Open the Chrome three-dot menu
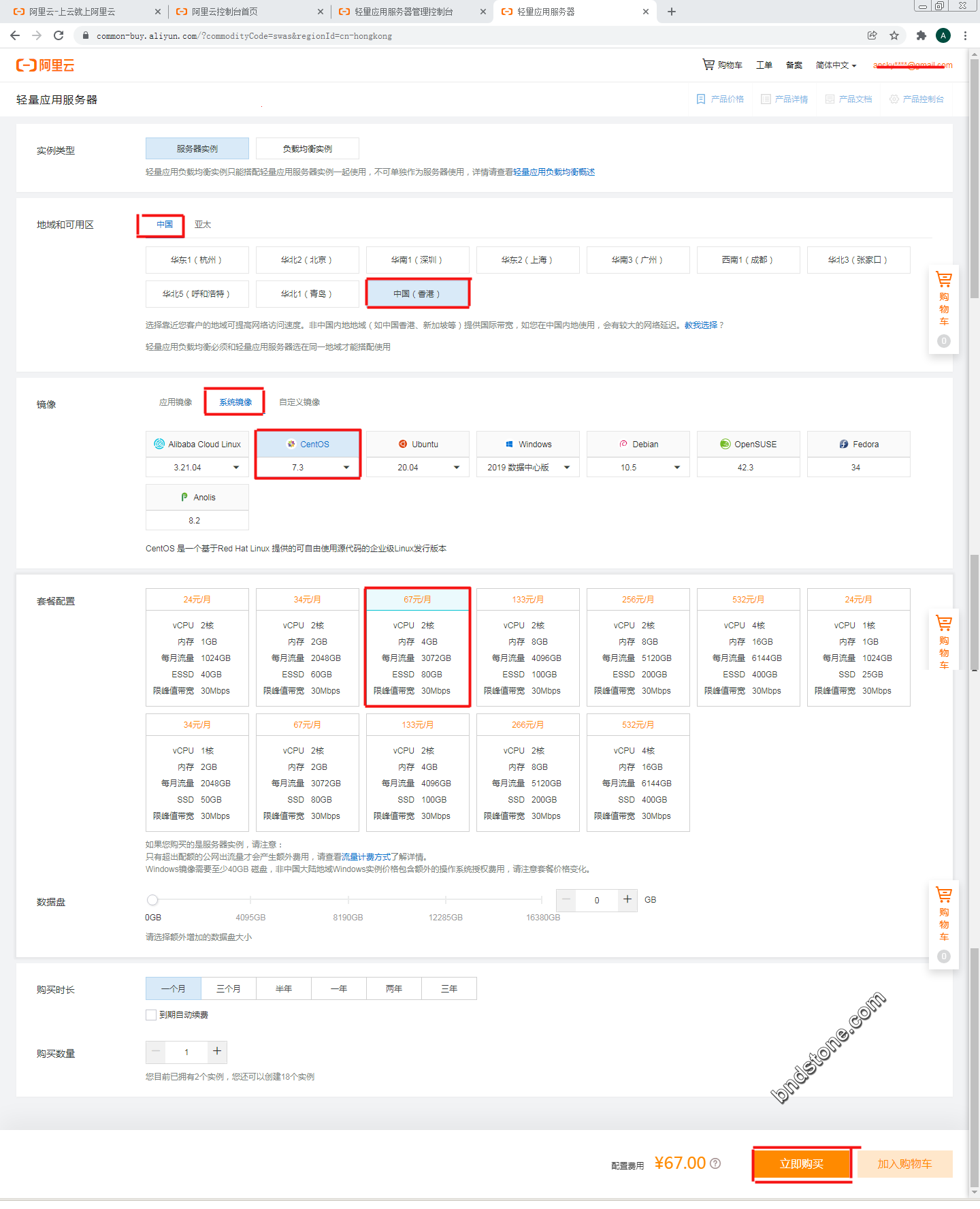 (x=965, y=35)
